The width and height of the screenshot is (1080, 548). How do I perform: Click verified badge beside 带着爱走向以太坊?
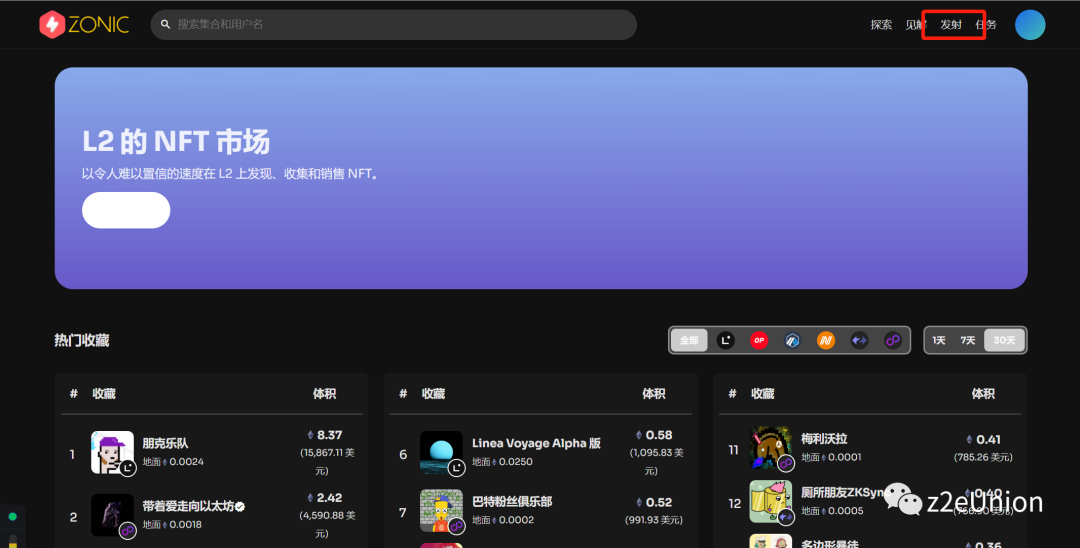[x=240, y=507]
